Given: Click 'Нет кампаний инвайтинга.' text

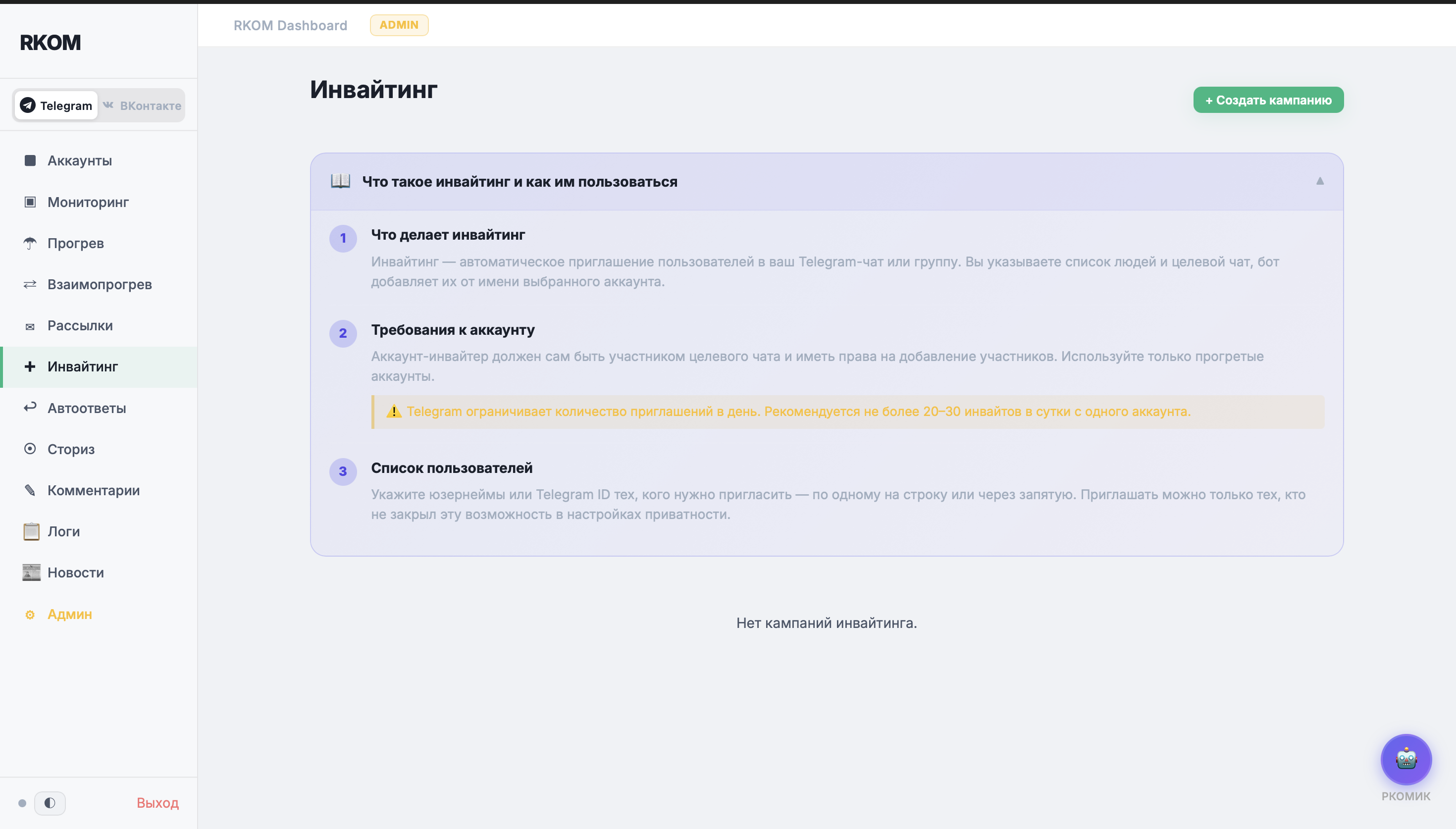Looking at the screenshot, I should (x=827, y=623).
